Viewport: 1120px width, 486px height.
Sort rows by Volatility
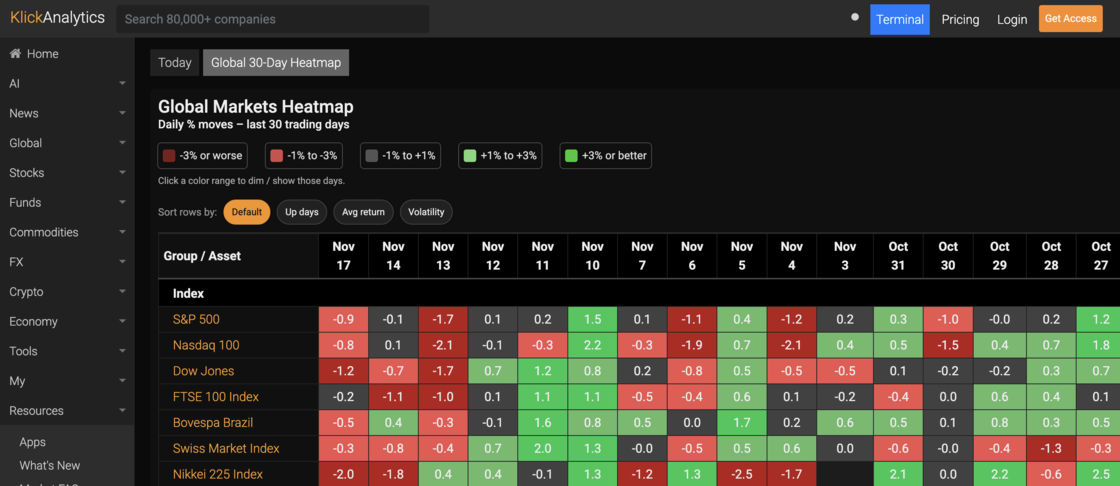pos(426,212)
